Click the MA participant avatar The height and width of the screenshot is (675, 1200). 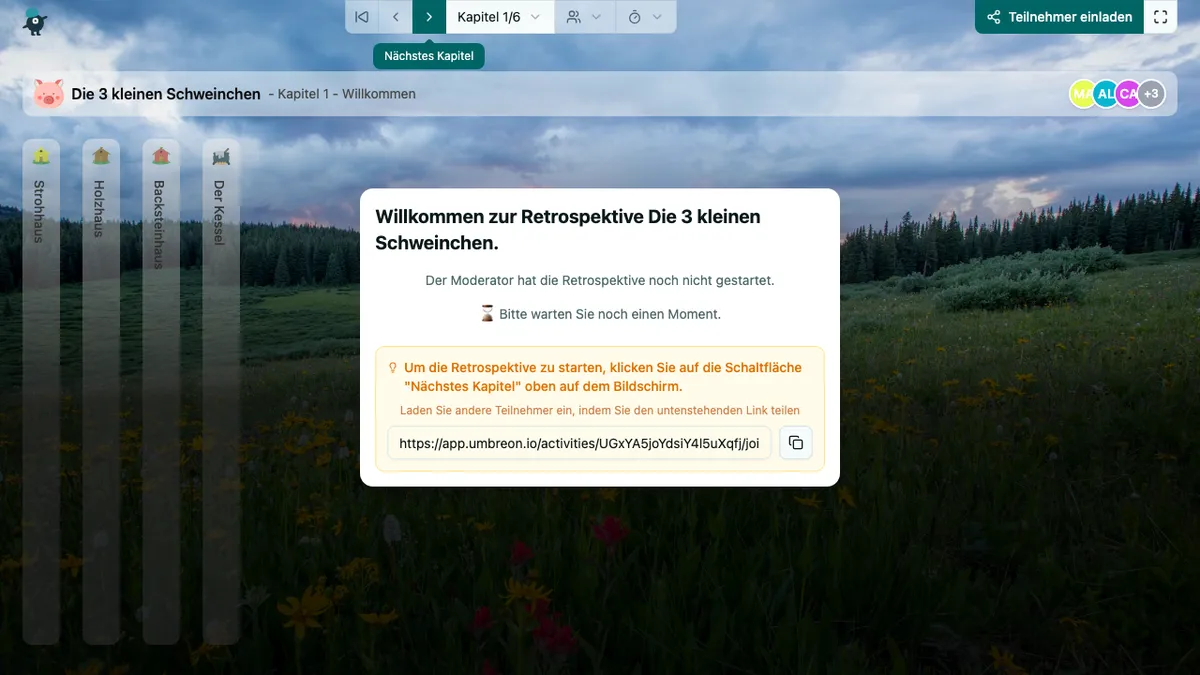(1082, 93)
